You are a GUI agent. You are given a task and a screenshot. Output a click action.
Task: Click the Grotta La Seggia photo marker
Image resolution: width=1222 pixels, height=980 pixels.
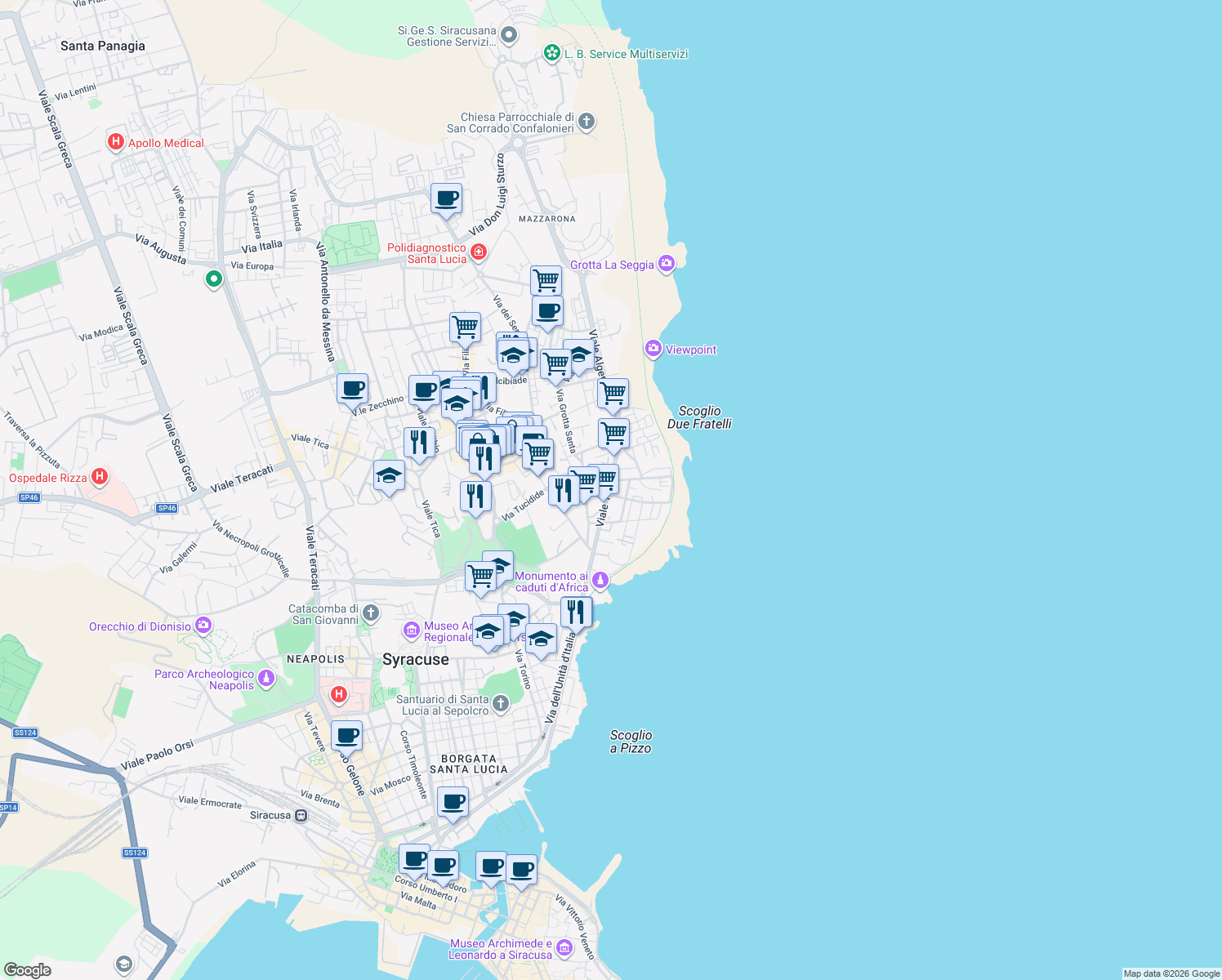pos(667,263)
